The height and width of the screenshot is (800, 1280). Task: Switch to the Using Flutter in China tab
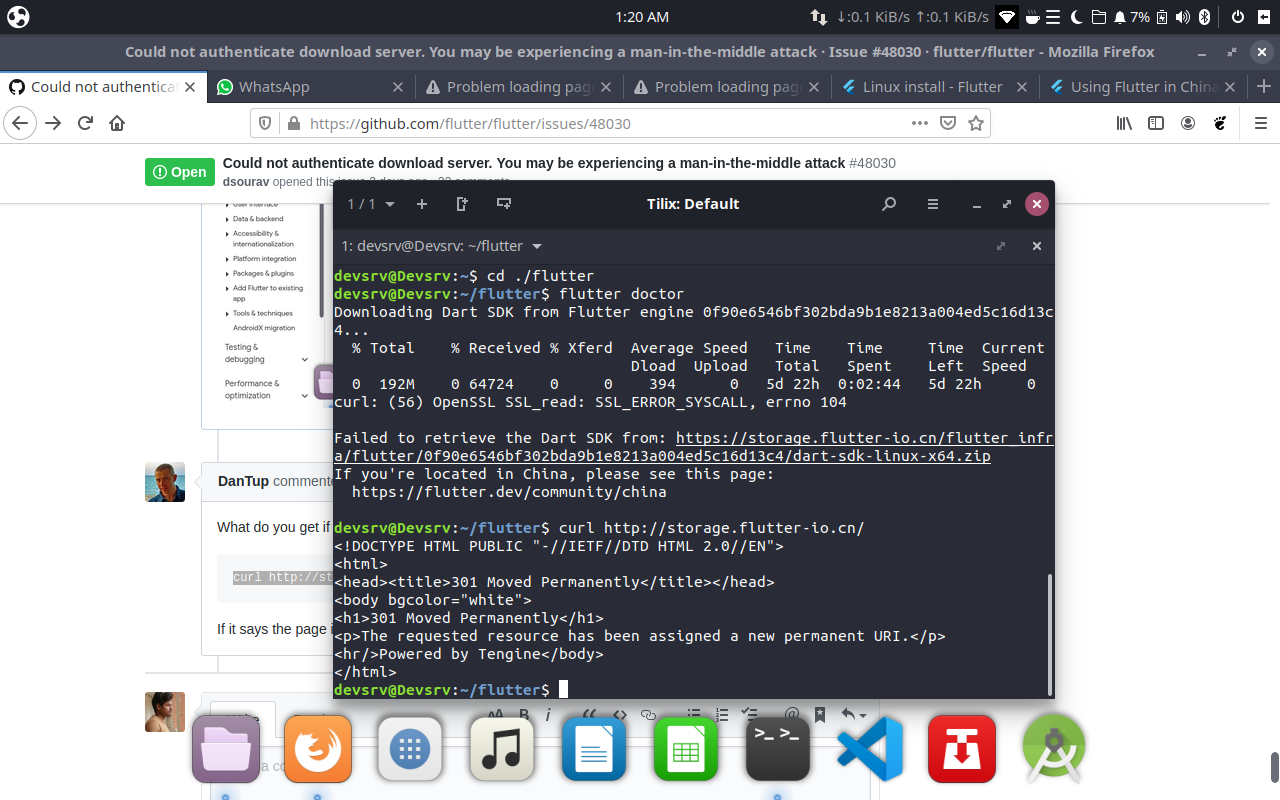pos(1143,87)
